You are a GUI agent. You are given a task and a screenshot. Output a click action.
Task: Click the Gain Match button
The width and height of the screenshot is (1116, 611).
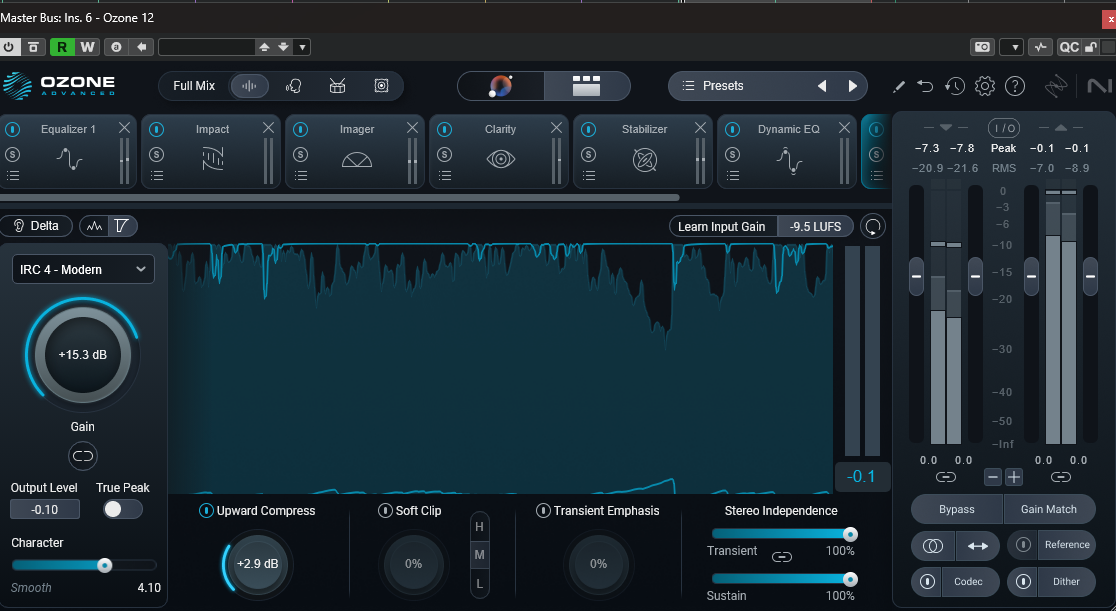pyautogui.click(x=1049, y=509)
